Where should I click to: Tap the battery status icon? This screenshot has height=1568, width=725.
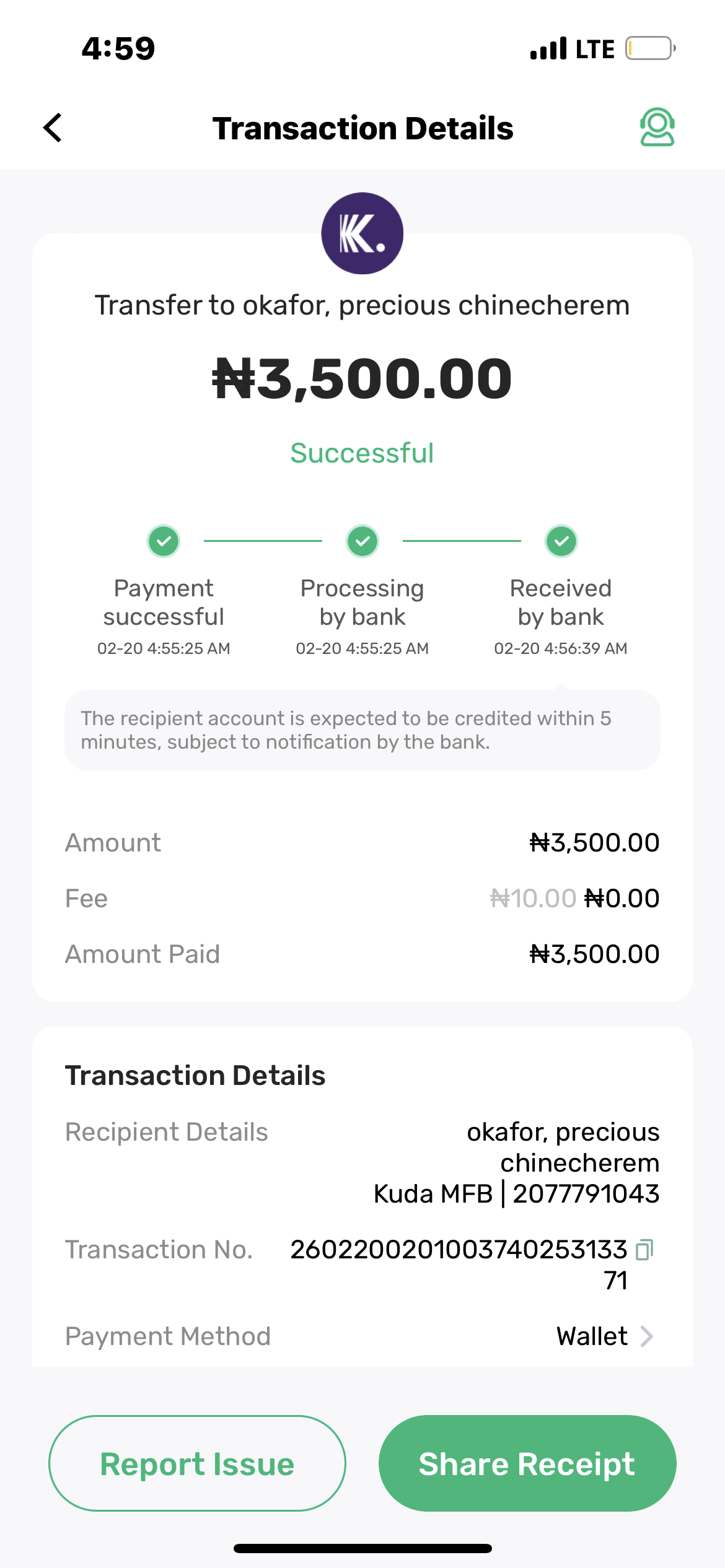649,48
